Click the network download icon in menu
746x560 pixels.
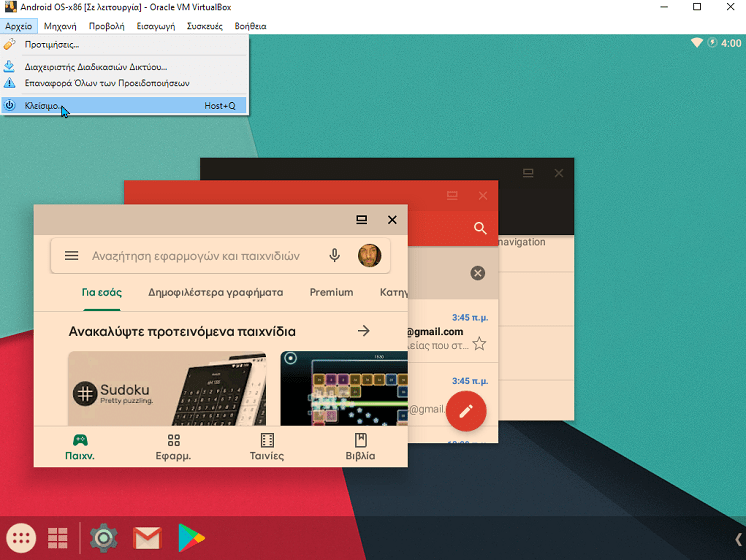click(x=10, y=67)
